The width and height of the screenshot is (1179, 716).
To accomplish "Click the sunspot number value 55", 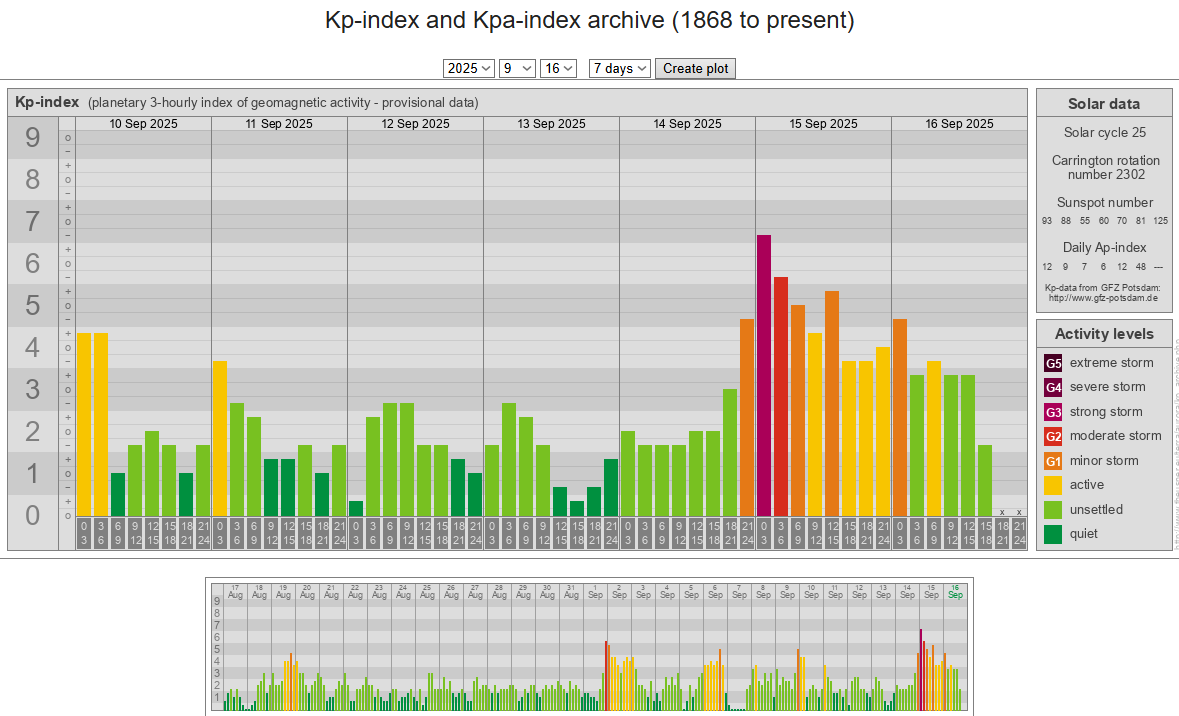I will point(1084,220).
